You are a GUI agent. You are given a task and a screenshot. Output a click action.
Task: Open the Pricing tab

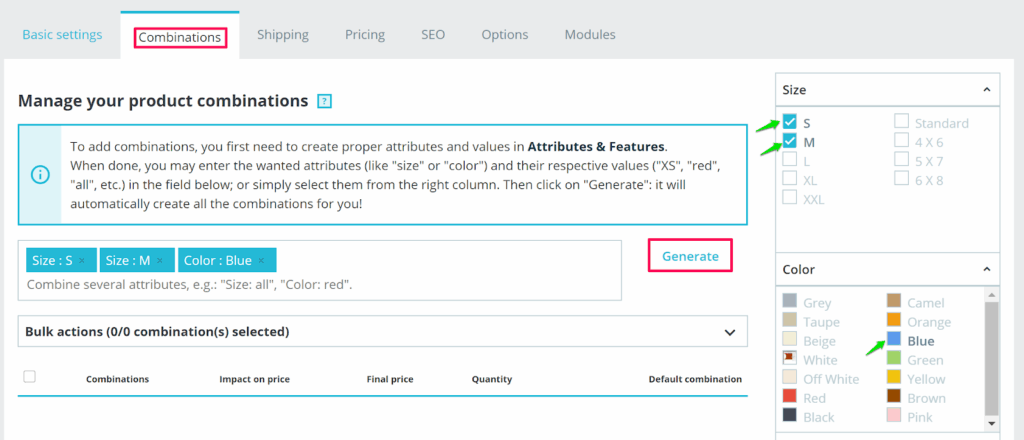(365, 35)
